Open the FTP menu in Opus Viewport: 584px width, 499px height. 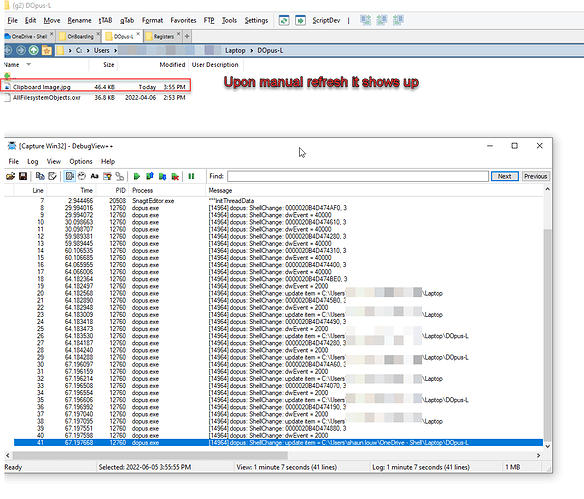(x=209, y=20)
